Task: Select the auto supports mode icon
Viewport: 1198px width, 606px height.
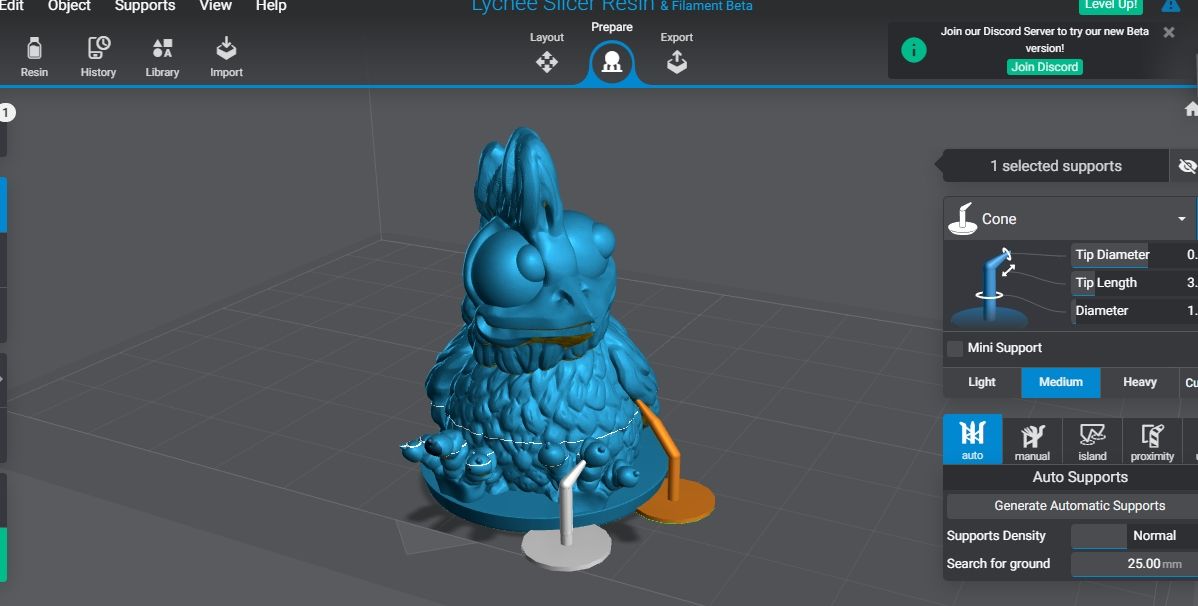Action: pos(971,439)
